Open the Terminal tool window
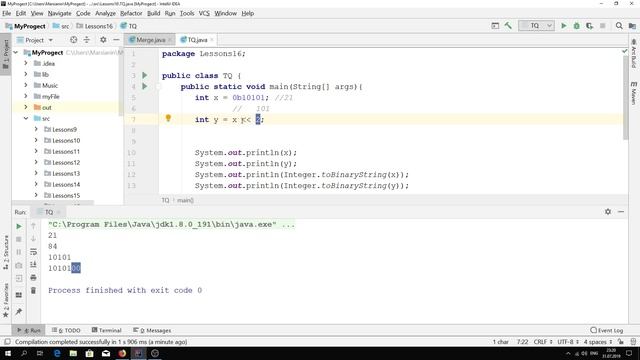This screenshot has height=360, width=640. click(107, 330)
